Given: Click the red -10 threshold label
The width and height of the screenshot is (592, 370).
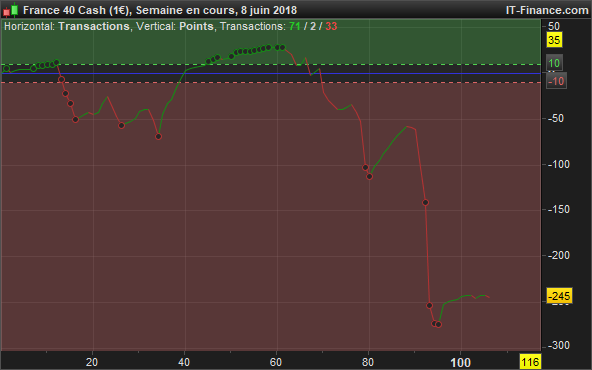Looking at the screenshot, I should pos(556,81).
